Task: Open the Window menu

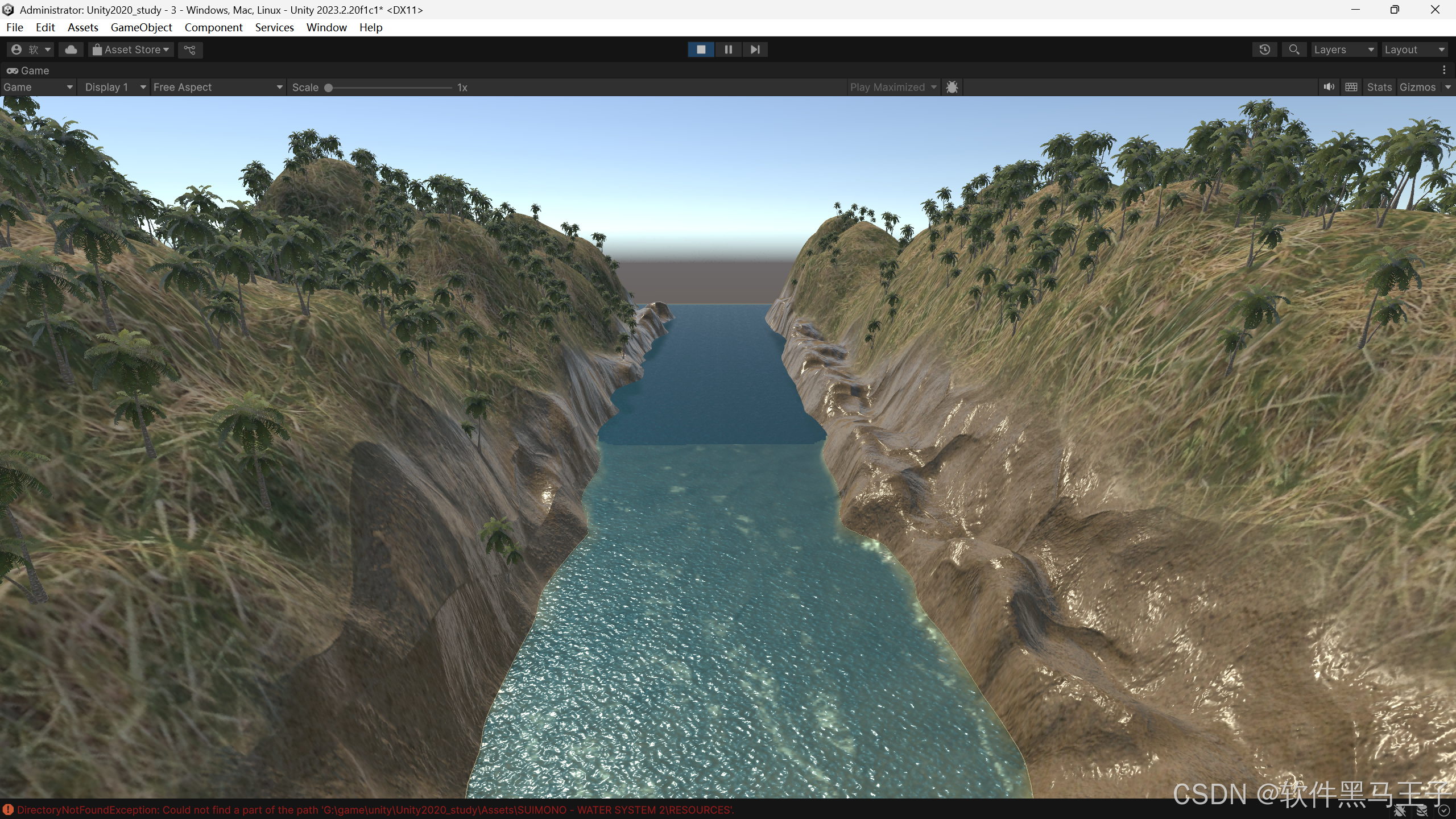Action: [x=326, y=27]
